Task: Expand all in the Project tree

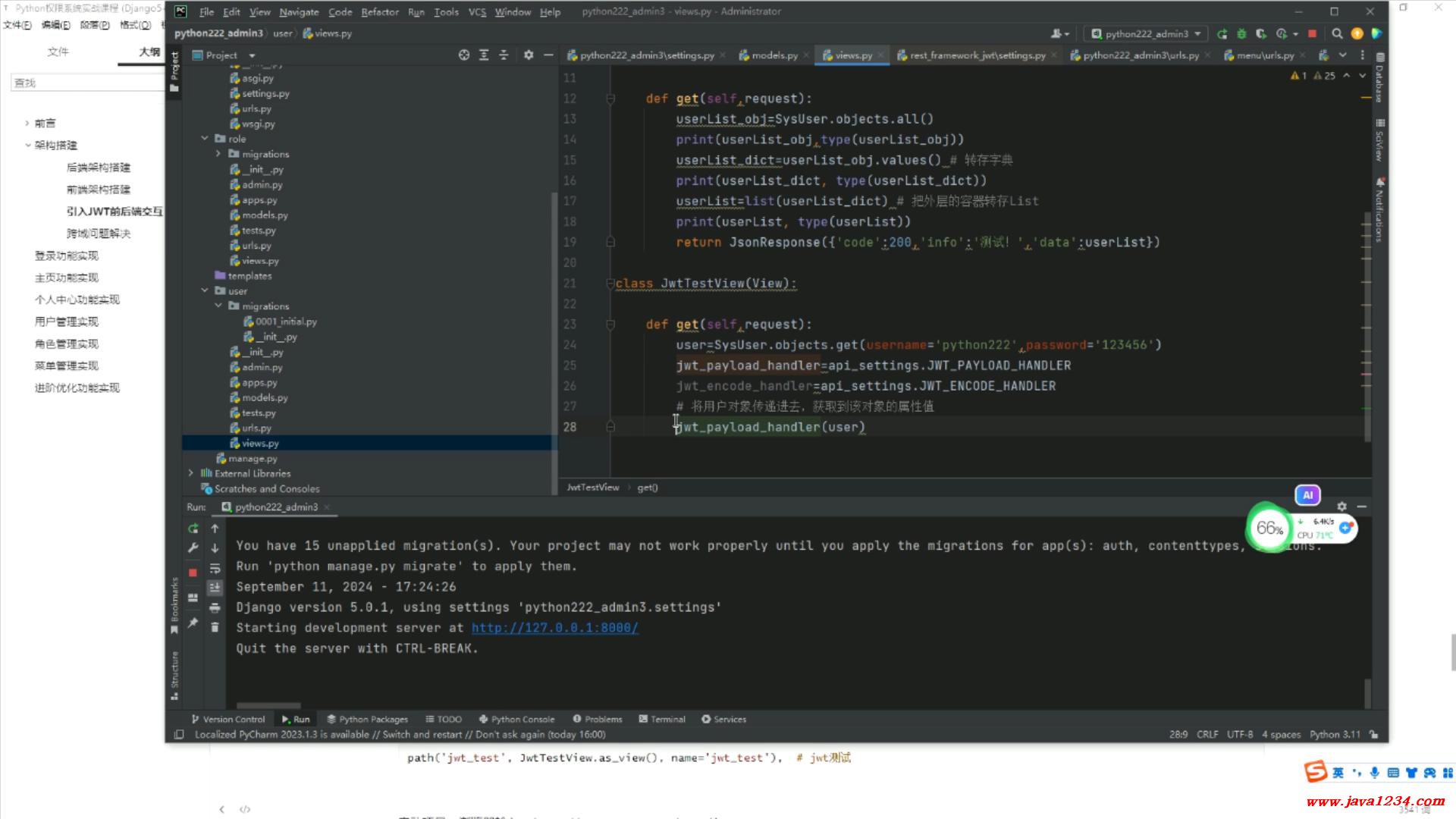Action: tap(484, 55)
